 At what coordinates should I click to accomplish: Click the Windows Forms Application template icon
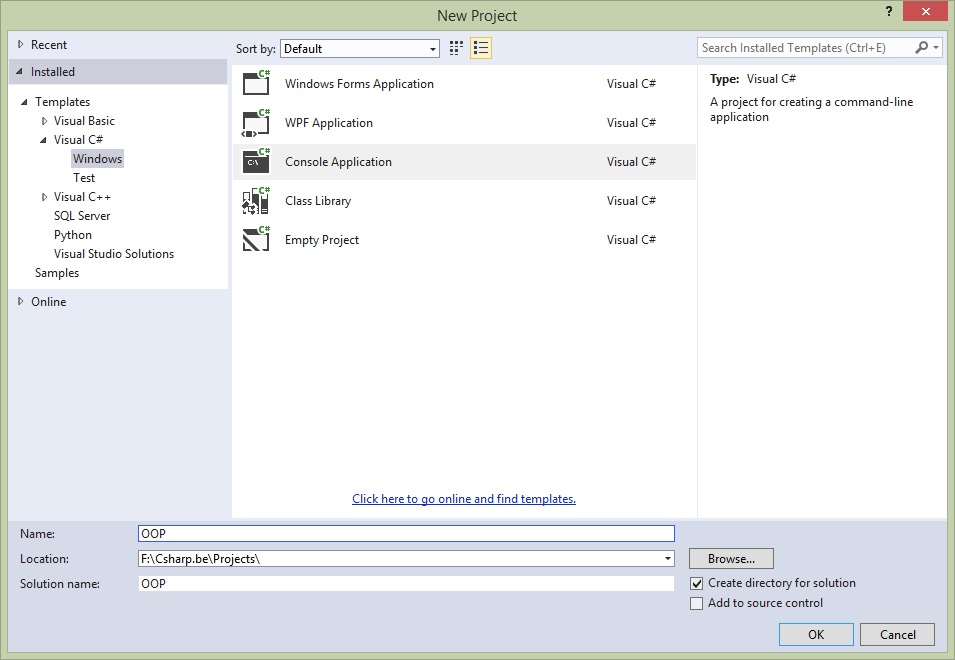256,83
